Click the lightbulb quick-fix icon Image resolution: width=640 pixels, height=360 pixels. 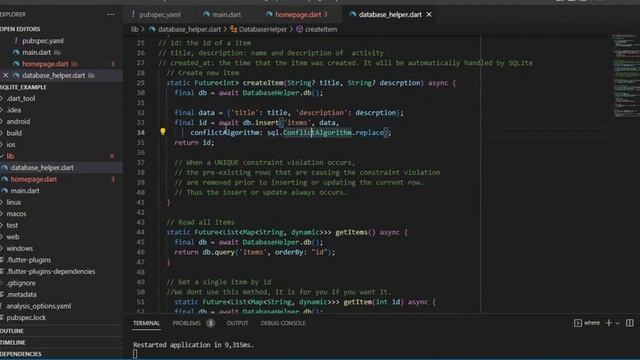(x=163, y=131)
